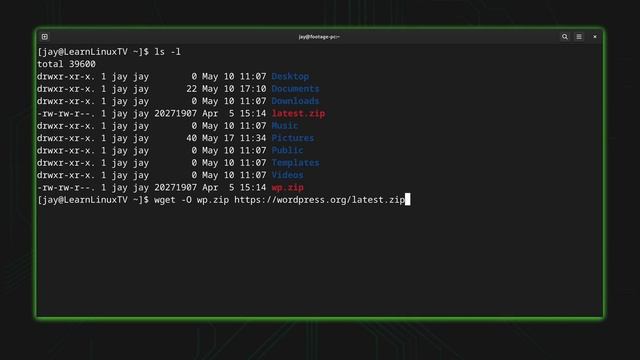Click time 11:34 in the Pictures row
The image size is (640, 360).
click(253, 138)
